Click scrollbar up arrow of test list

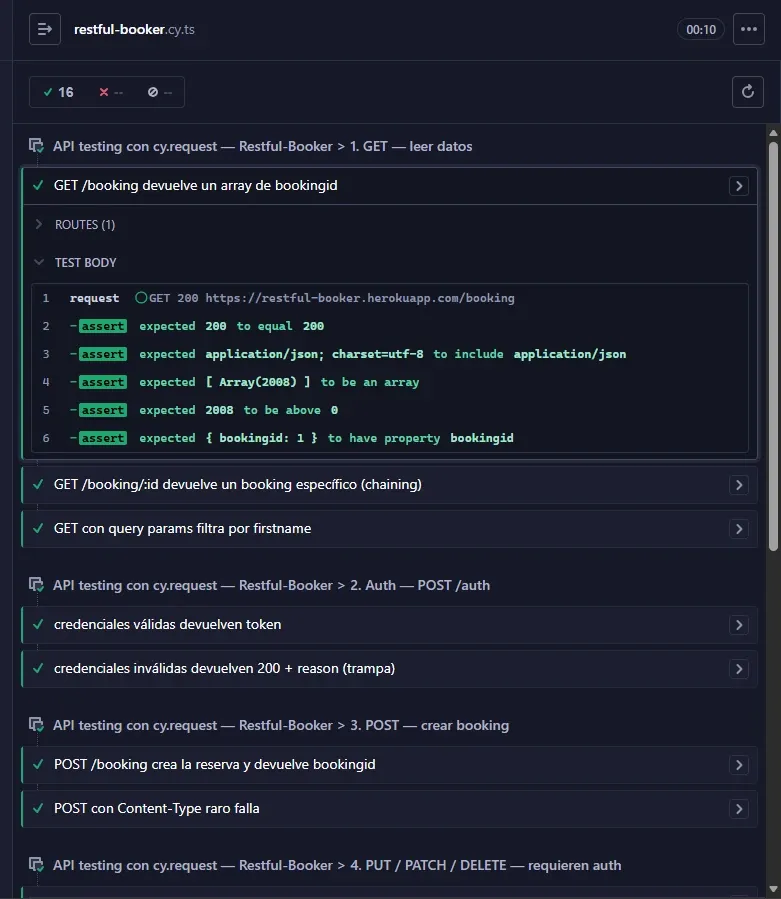point(773,133)
